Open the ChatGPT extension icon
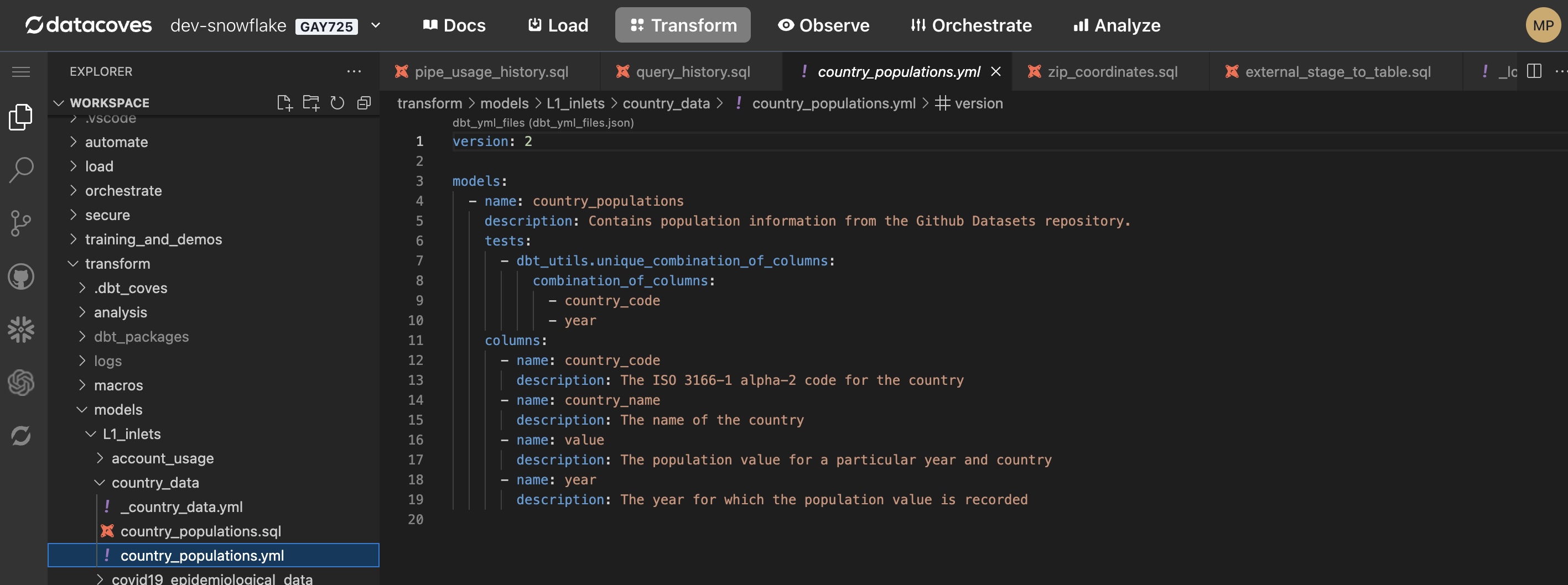1568x585 pixels. click(x=20, y=383)
